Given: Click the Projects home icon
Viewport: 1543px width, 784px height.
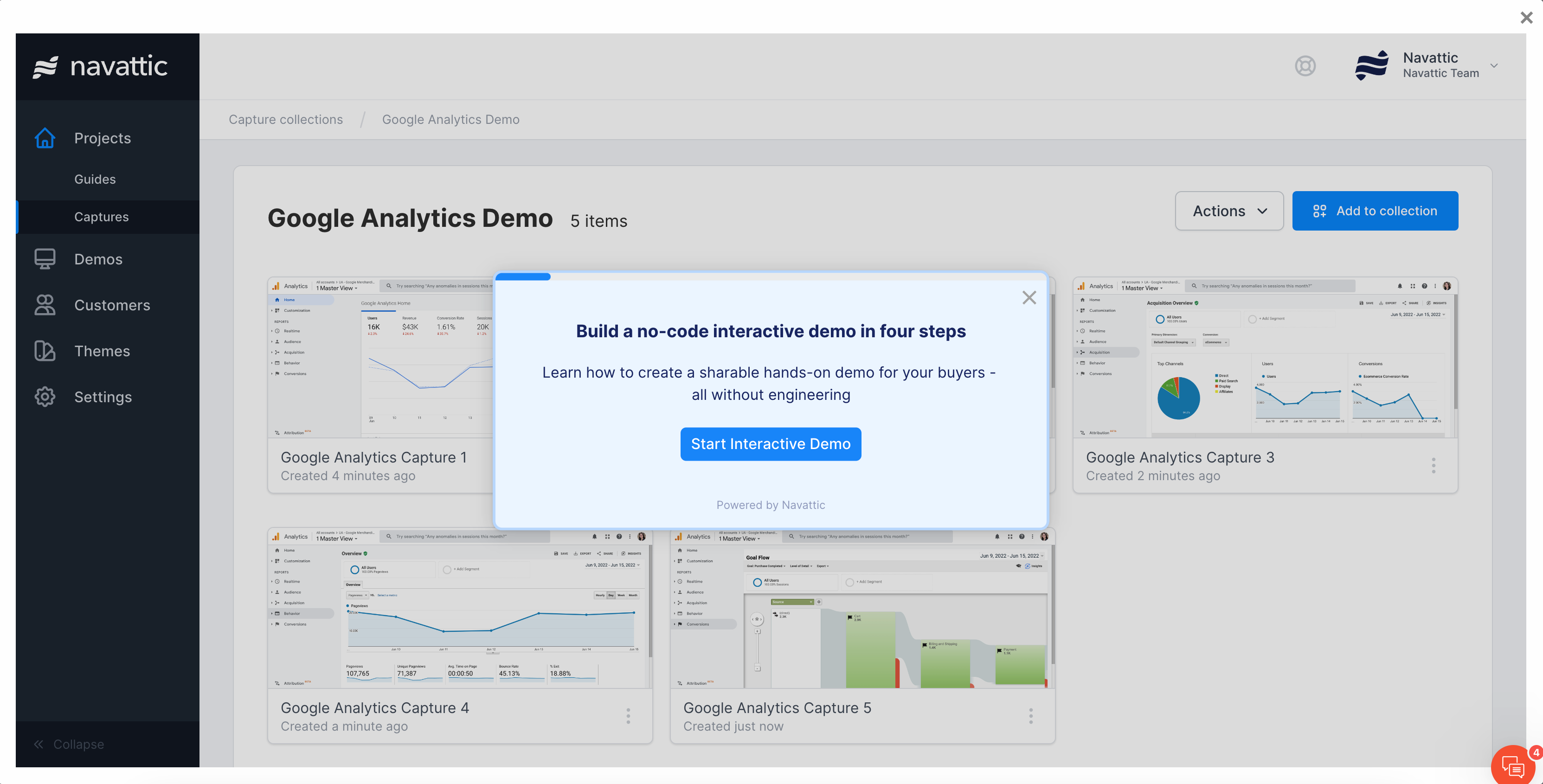Looking at the screenshot, I should click(x=45, y=138).
